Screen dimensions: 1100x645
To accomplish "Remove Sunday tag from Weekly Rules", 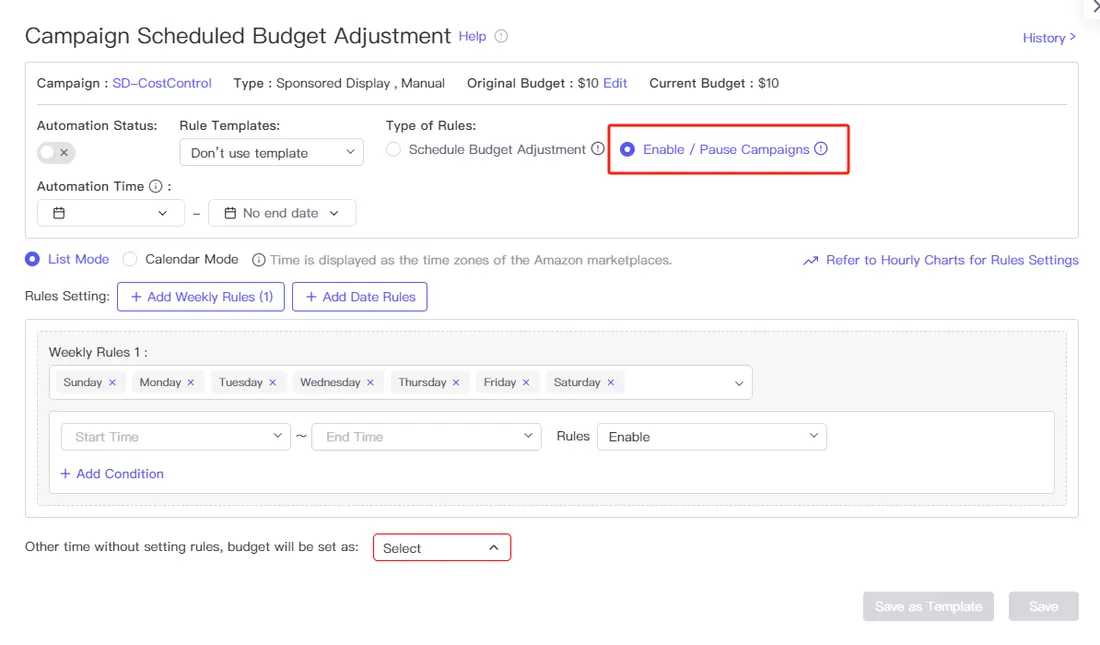I will click(112, 383).
